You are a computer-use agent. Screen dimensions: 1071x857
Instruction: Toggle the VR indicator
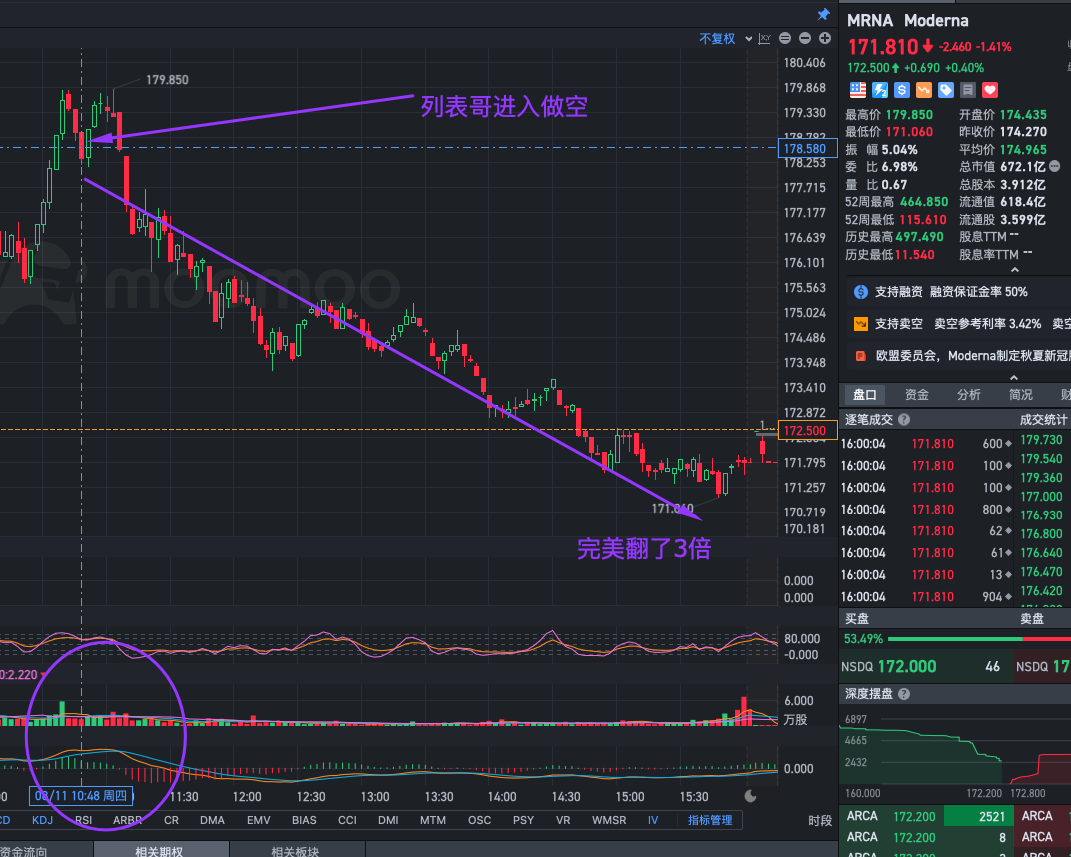point(563,819)
